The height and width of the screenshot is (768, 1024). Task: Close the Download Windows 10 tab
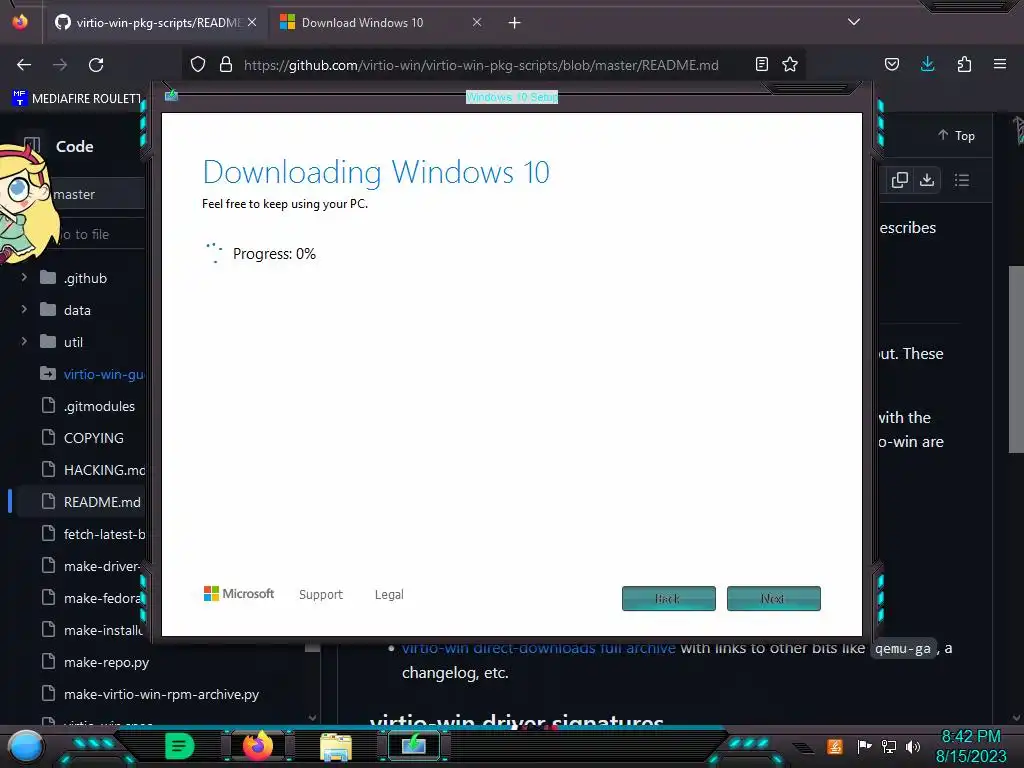(x=477, y=23)
